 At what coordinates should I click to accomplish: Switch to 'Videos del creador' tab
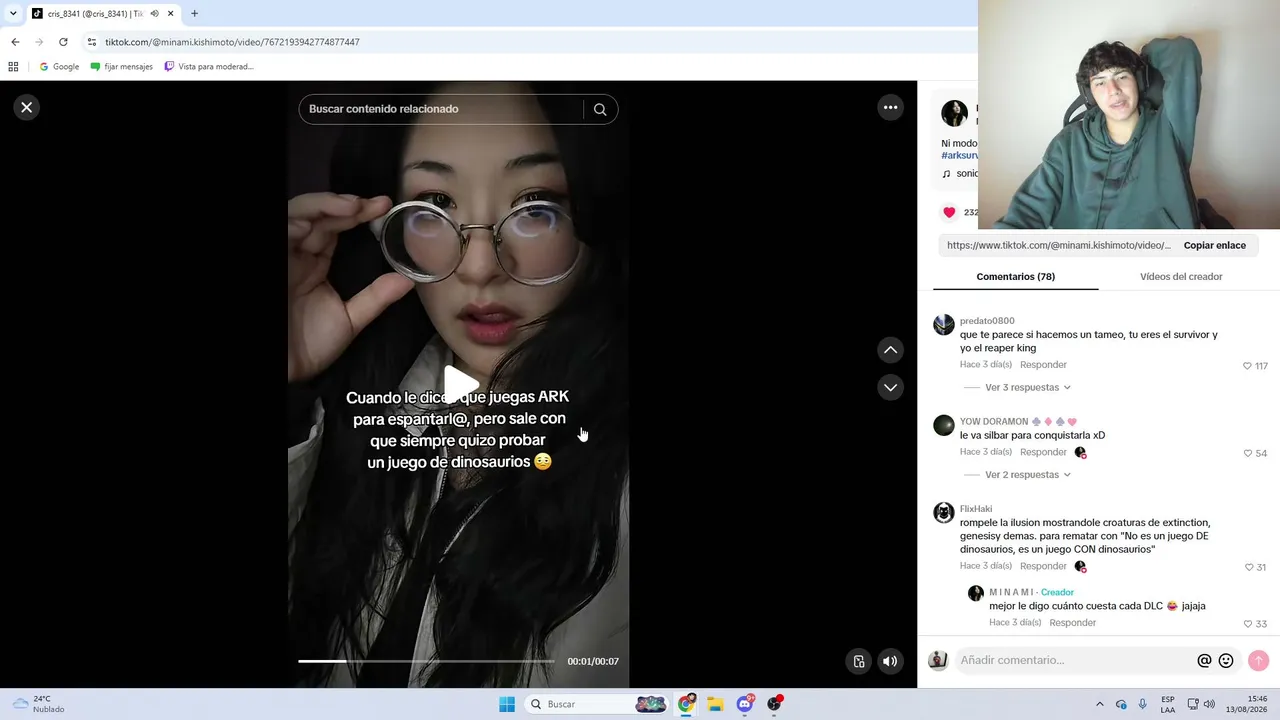pyautogui.click(x=1181, y=277)
